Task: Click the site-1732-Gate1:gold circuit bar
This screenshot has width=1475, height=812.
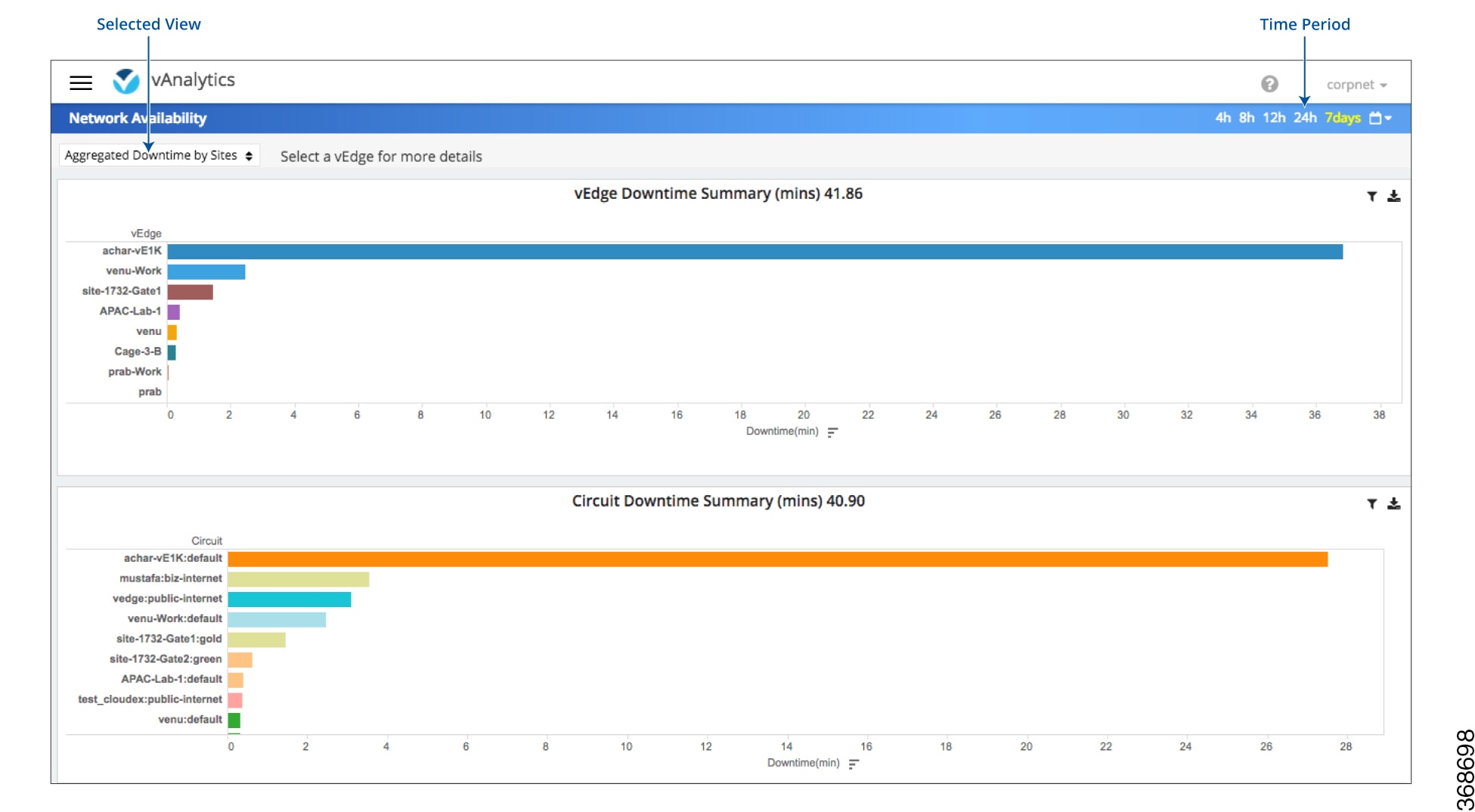Action: (x=257, y=640)
